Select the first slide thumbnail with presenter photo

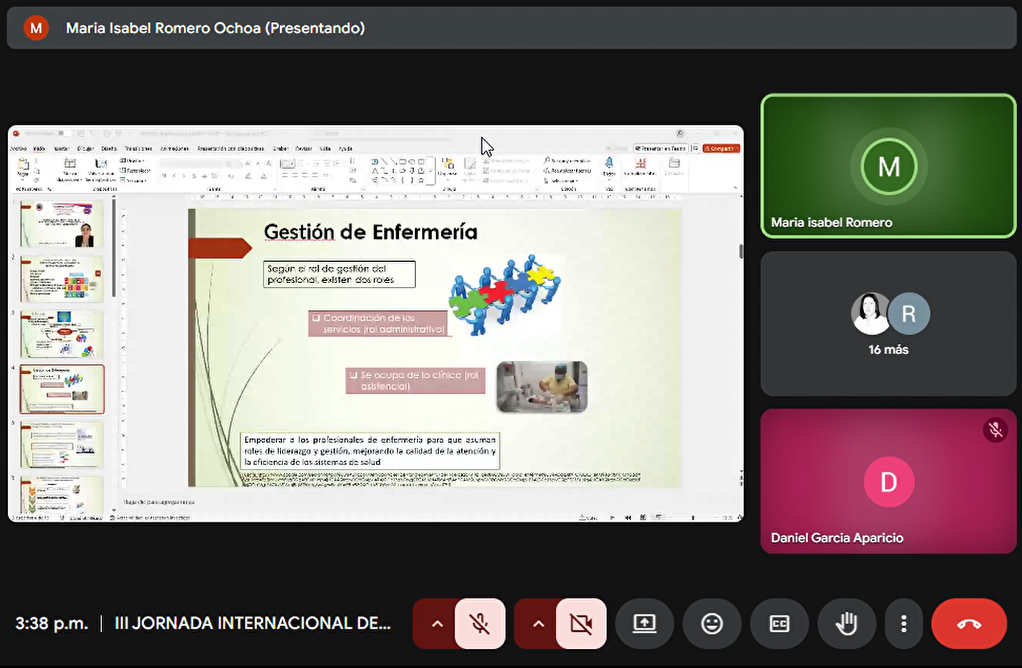[62, 224]
